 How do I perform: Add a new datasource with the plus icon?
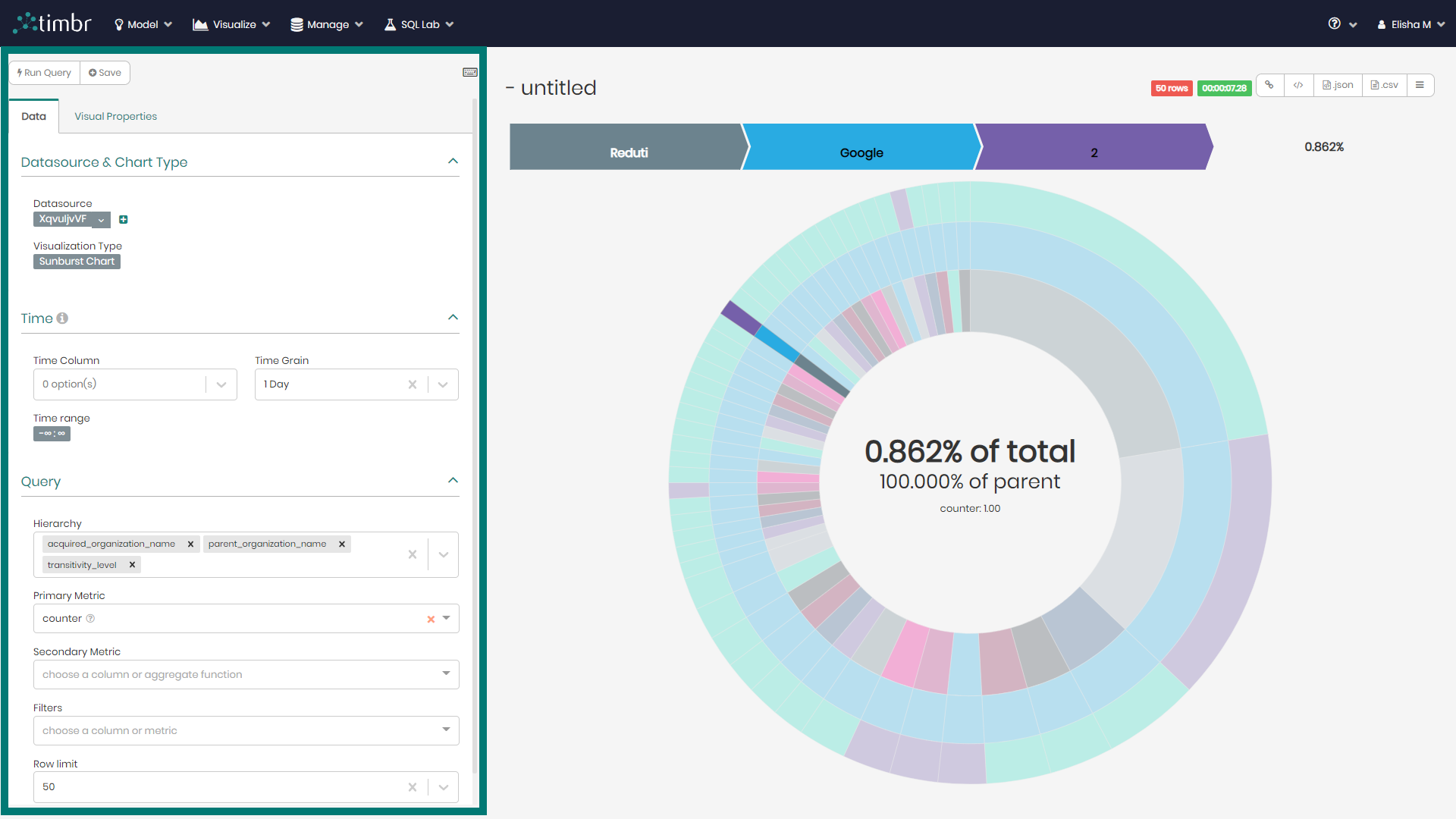pyautogui.click(x=124, y=219)
